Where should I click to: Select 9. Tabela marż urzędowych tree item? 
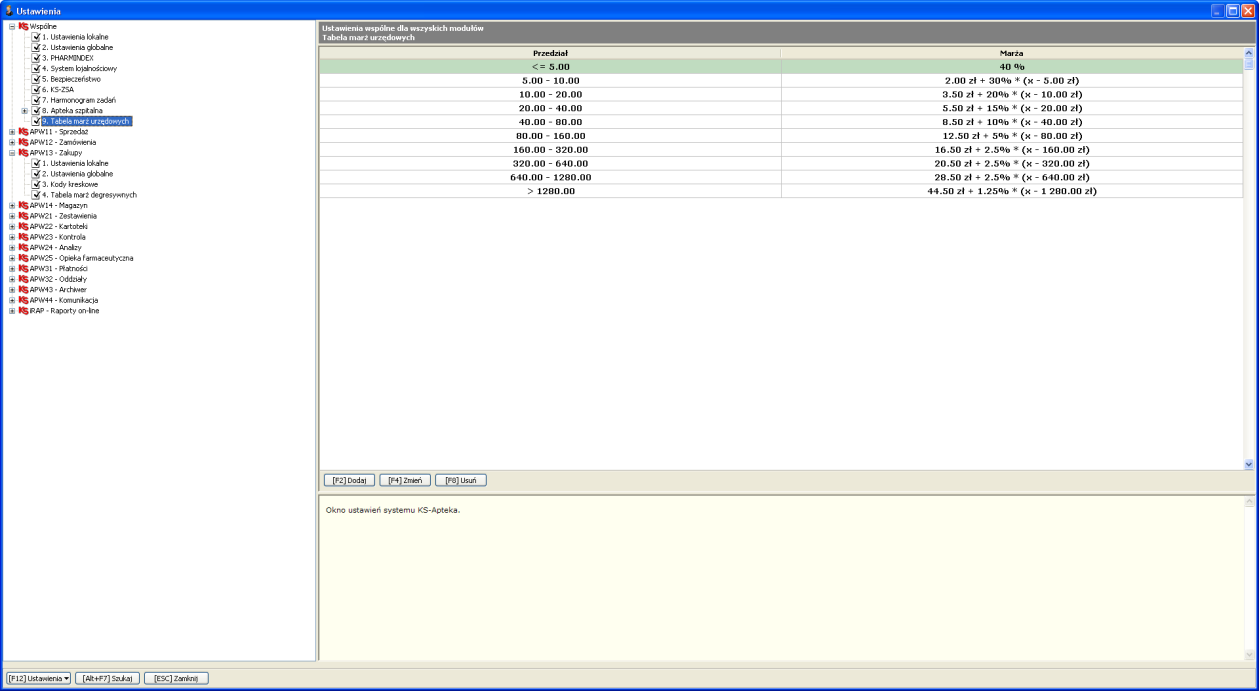87,121
